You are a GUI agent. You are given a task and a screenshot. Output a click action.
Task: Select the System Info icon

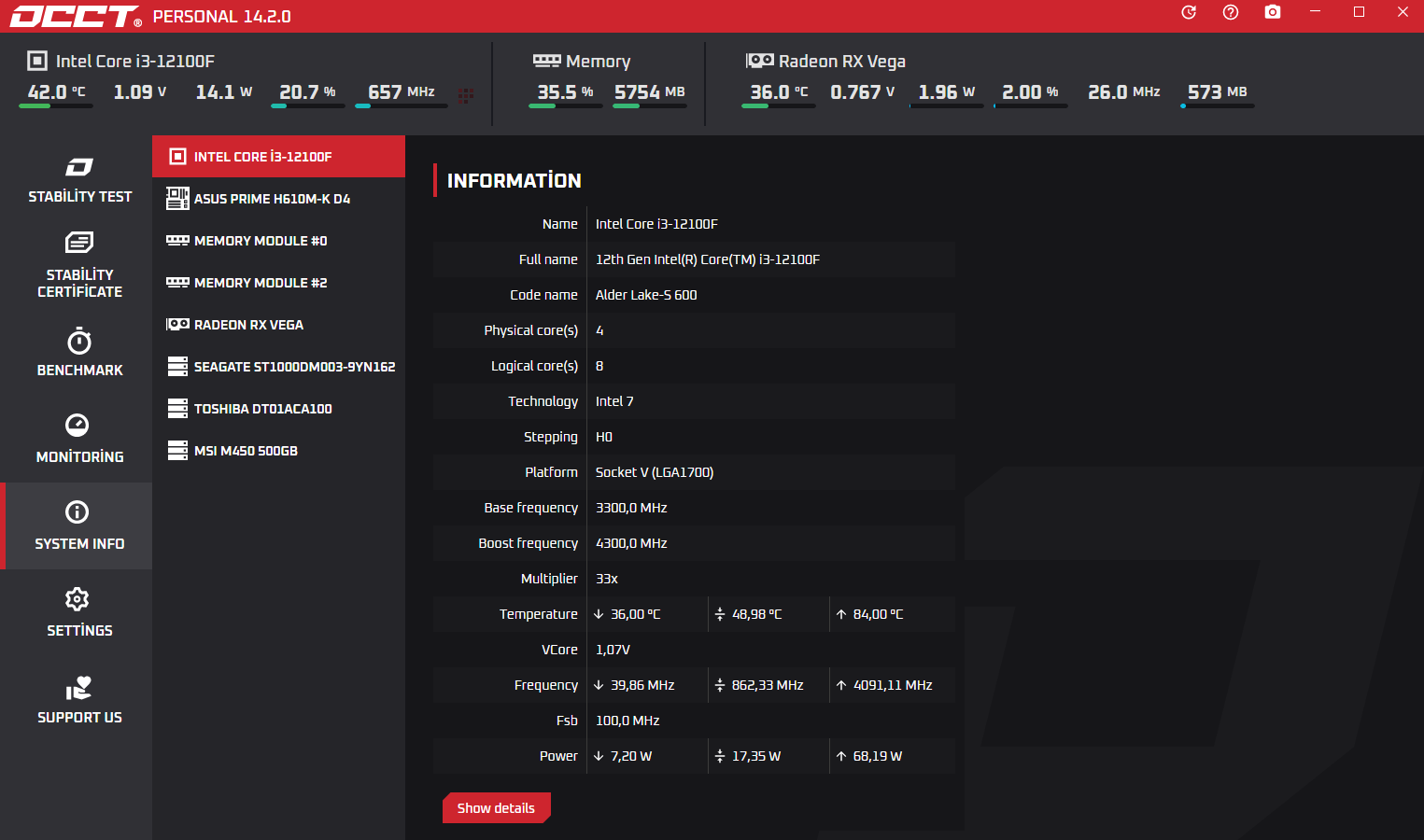point(78,511)
